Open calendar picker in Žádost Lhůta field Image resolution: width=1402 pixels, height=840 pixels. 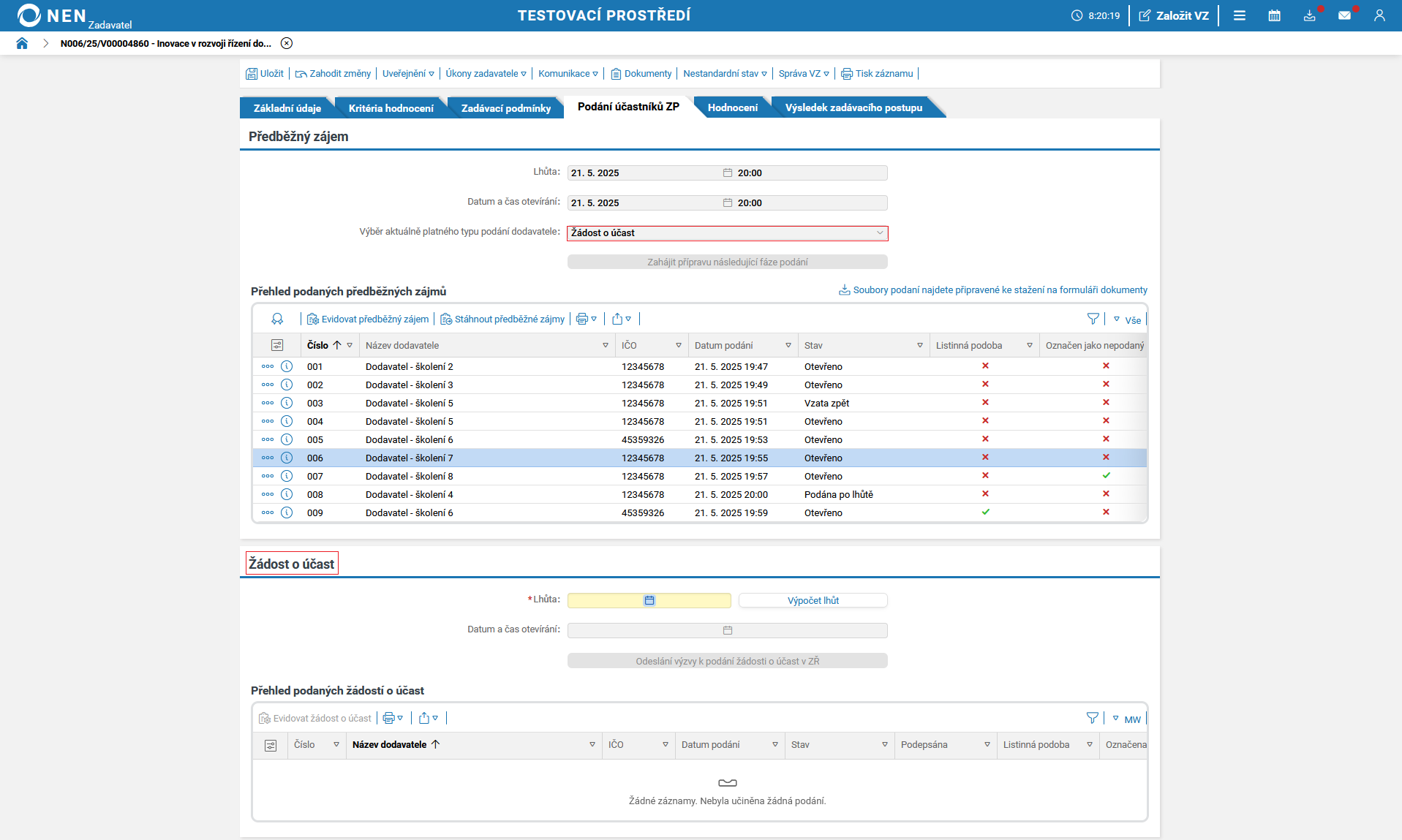(x=649, y=600)
